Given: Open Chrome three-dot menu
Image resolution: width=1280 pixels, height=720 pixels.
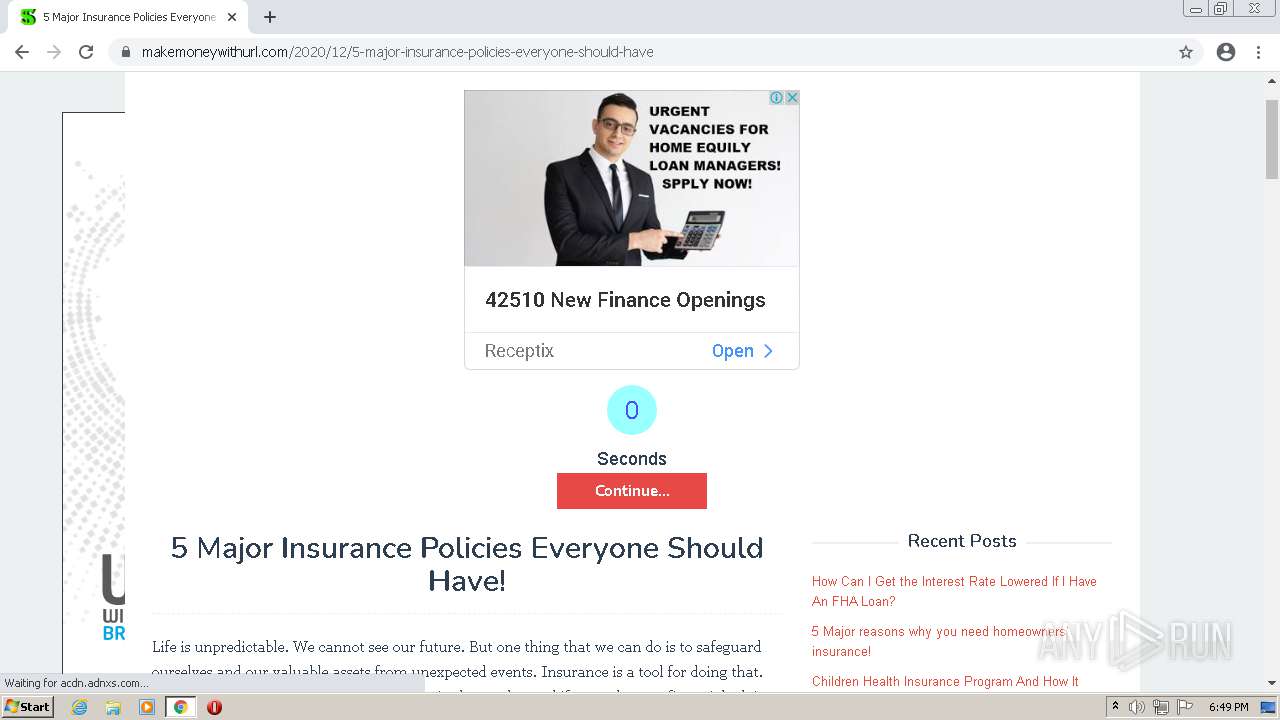Looking at the screenshot, I should coord(1259,52).
